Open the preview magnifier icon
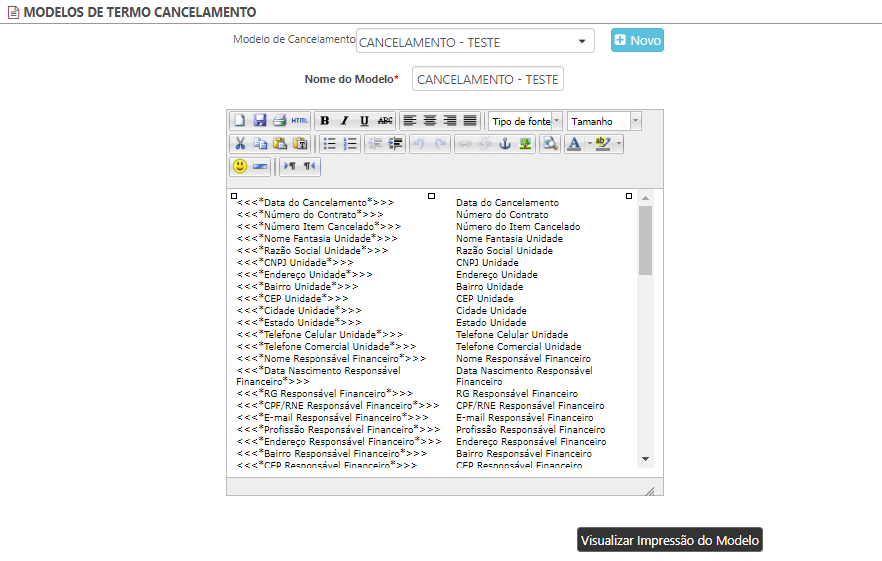This screenshot has width=882, height=561. (550, 143)
